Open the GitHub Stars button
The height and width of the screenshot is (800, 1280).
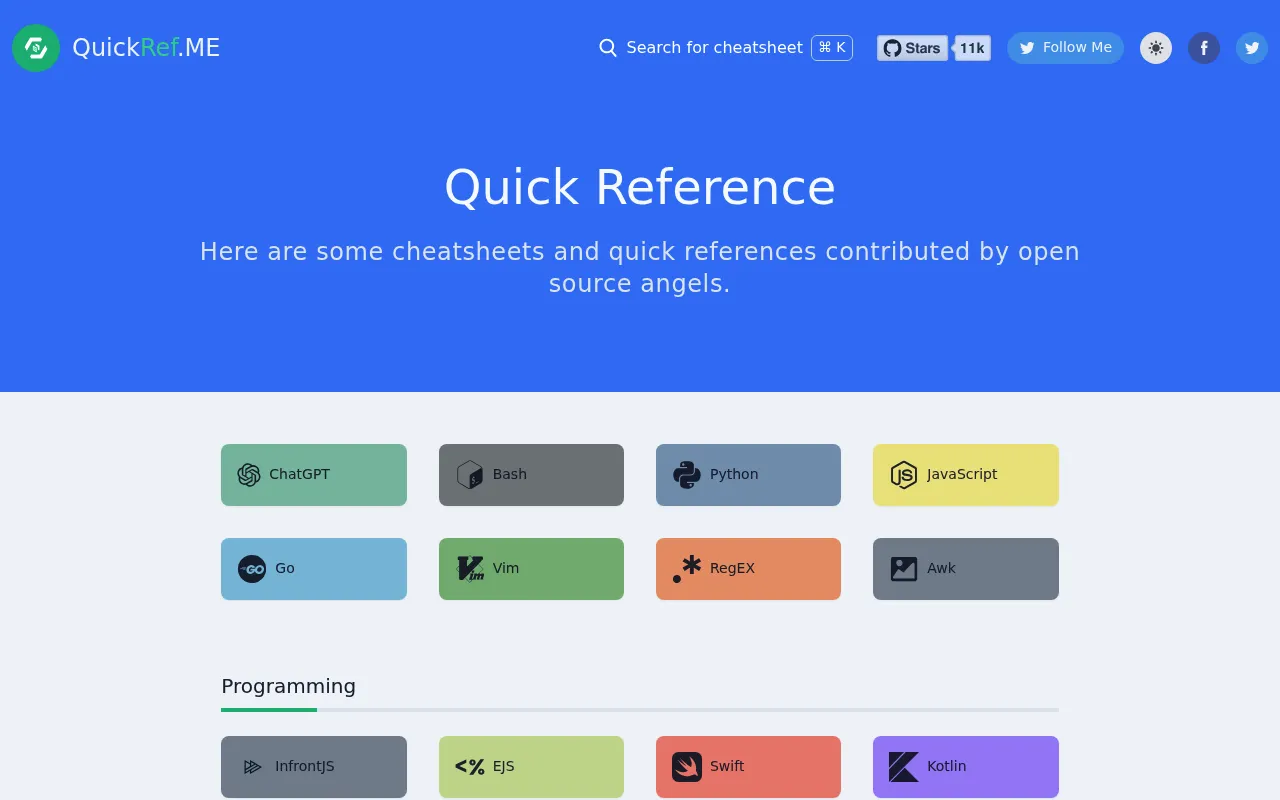point(912,48)
